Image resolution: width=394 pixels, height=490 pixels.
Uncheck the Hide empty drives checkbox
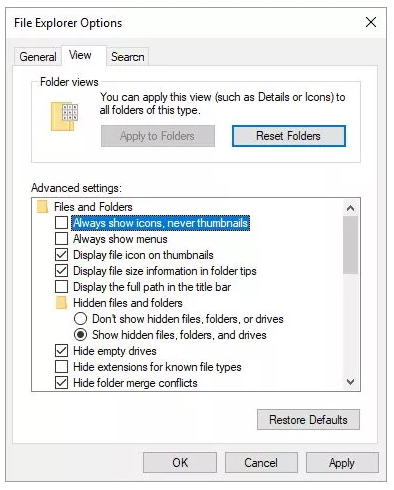(61, 351)
